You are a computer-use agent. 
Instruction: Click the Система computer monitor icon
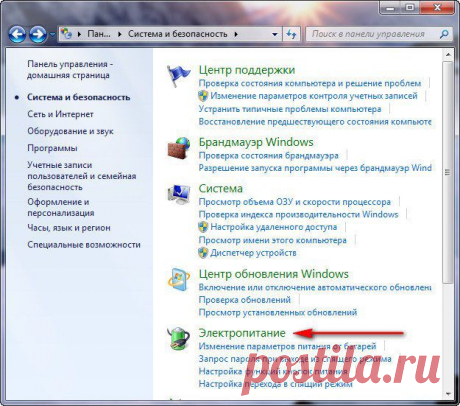[x=179, y=194]
